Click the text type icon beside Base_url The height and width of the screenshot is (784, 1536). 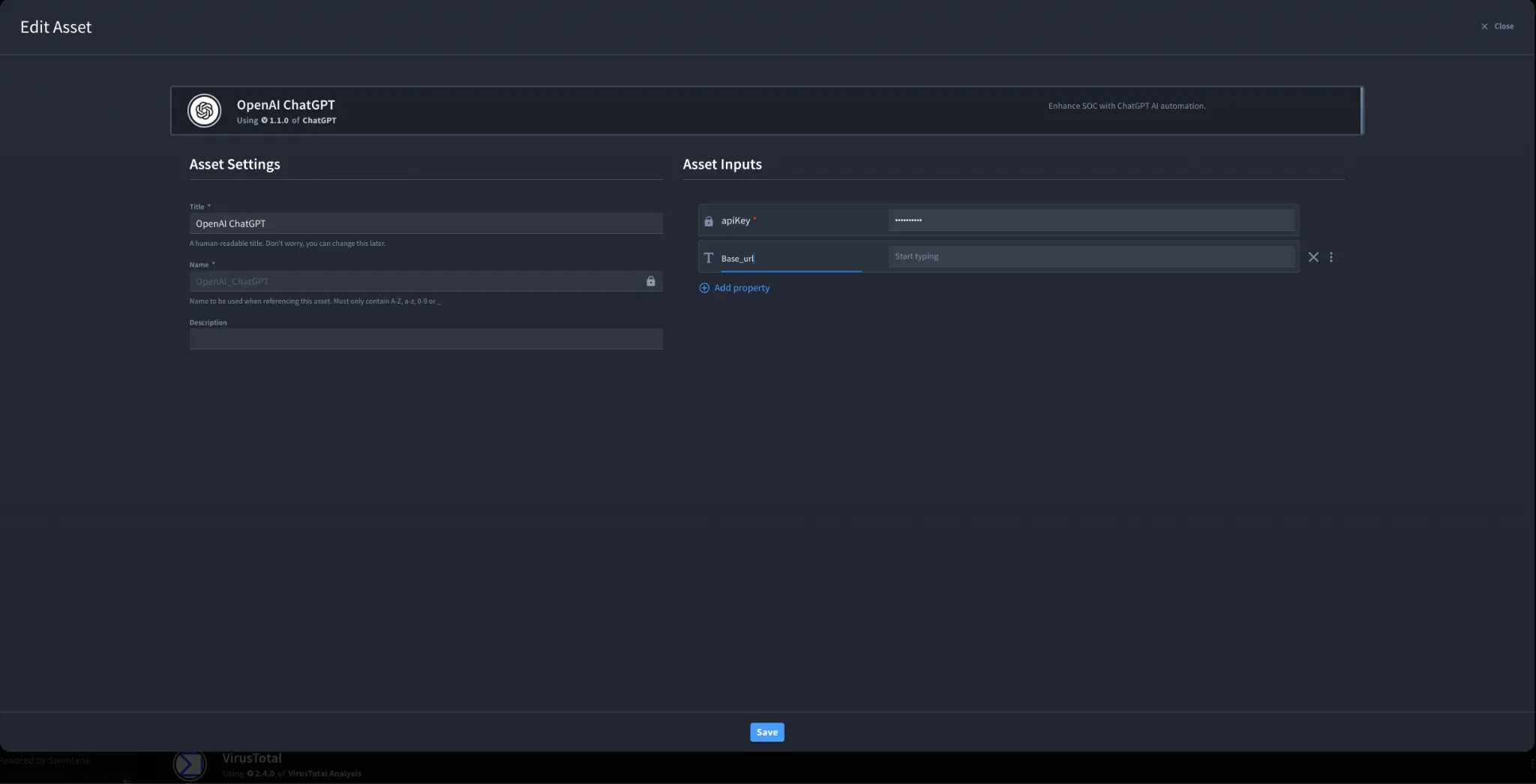[x=709, y=258]
